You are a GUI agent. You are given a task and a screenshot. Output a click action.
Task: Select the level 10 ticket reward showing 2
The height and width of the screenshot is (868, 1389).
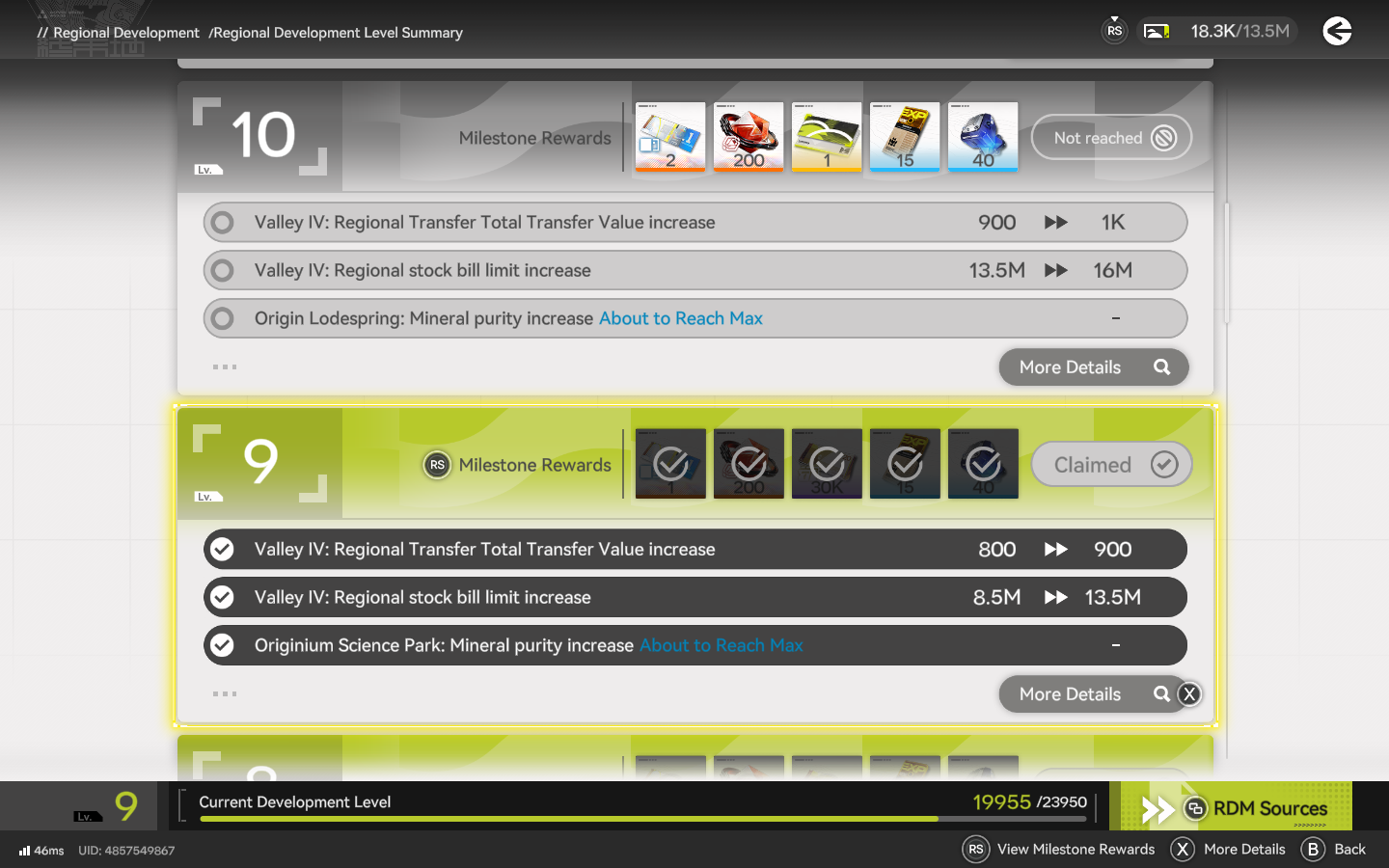[670, 137]
